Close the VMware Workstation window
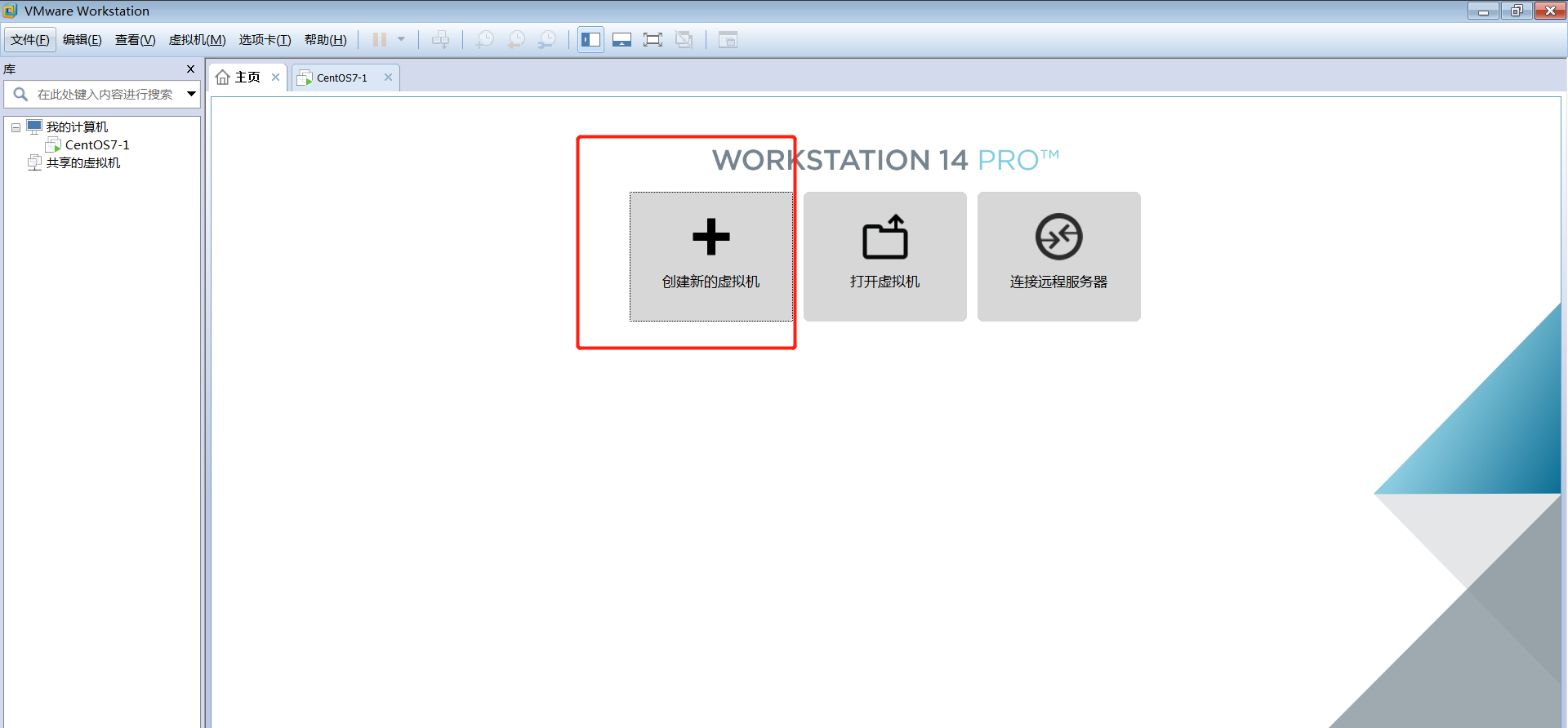 pos(1550,11)
